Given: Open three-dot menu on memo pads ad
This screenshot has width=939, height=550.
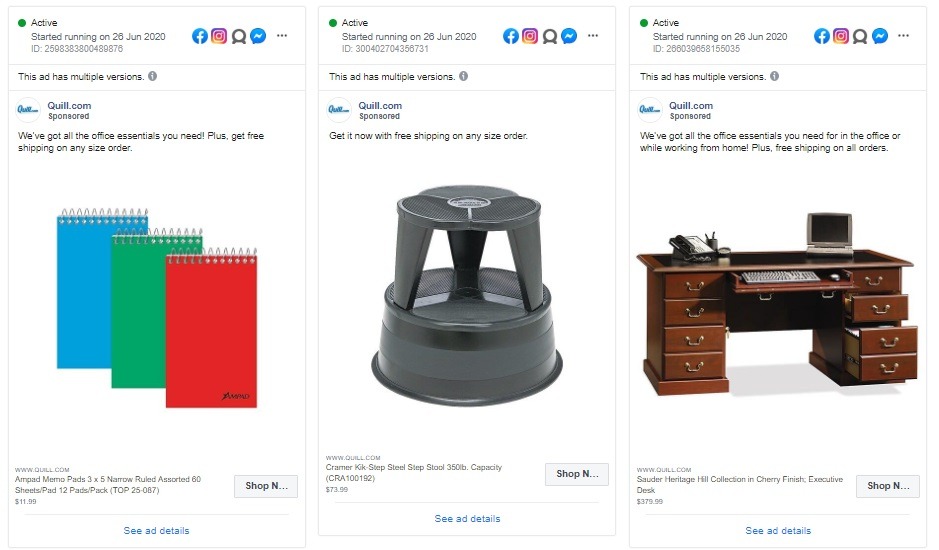Looking at the screenshot, I should coord(282,35).
